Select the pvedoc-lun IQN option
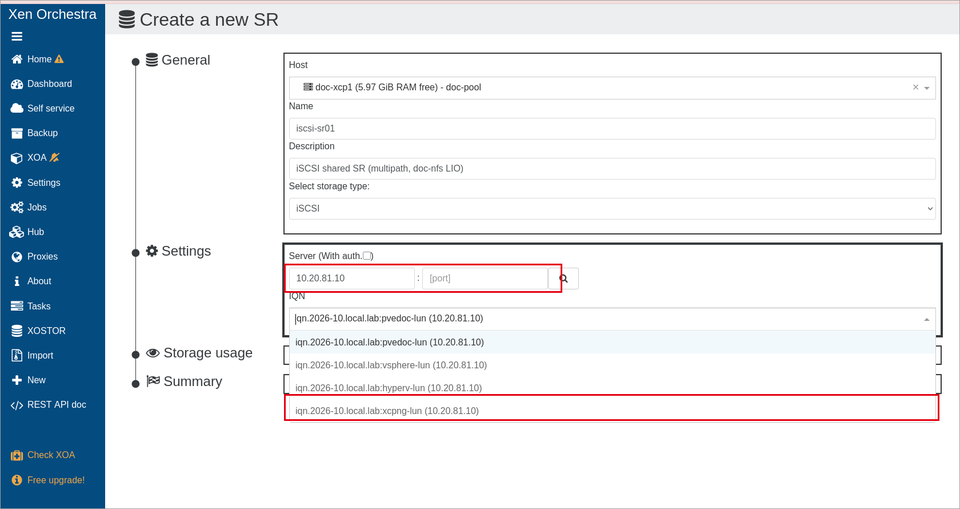 tap(612, 342)
